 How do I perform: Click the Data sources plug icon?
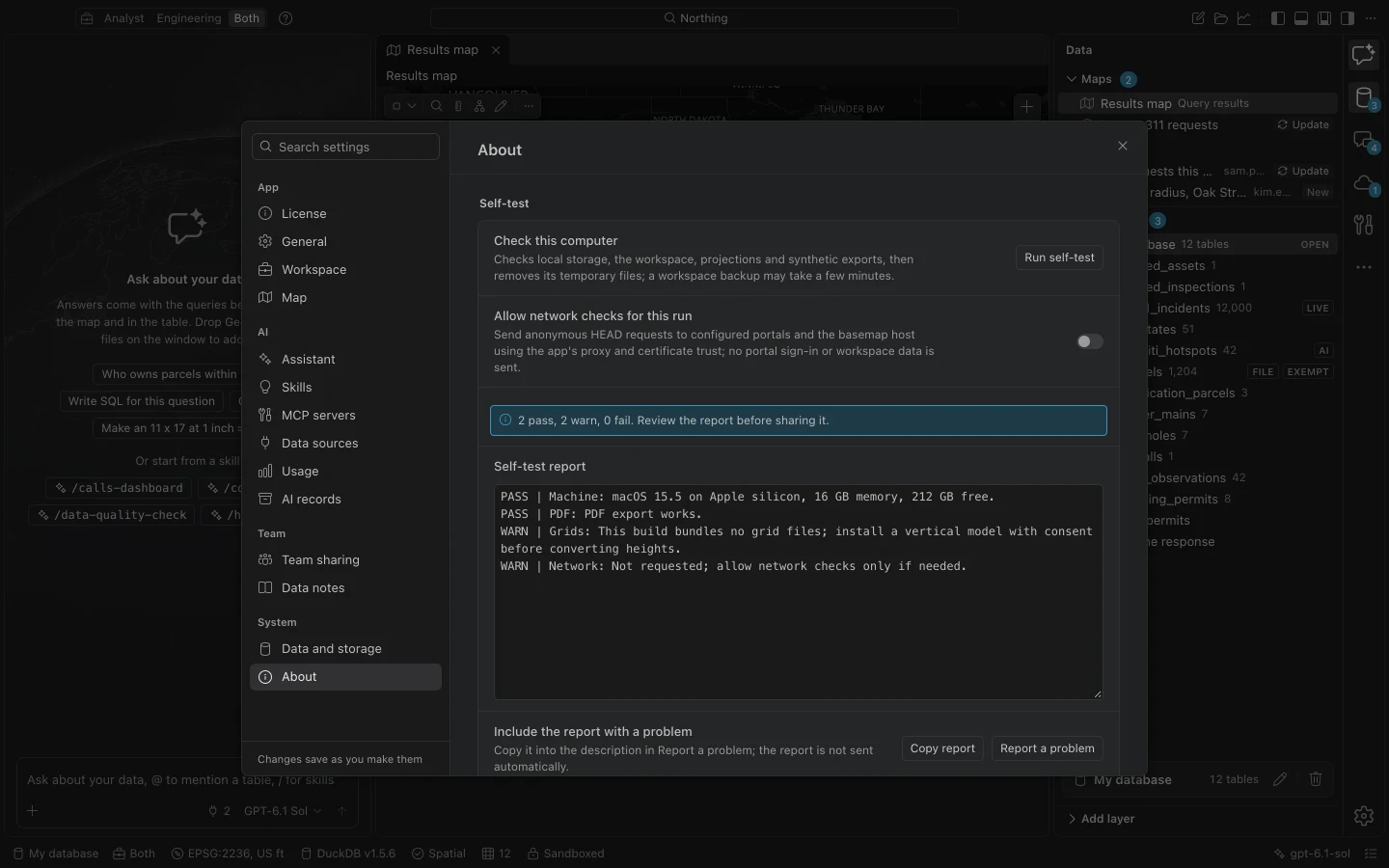coord(265,443)
